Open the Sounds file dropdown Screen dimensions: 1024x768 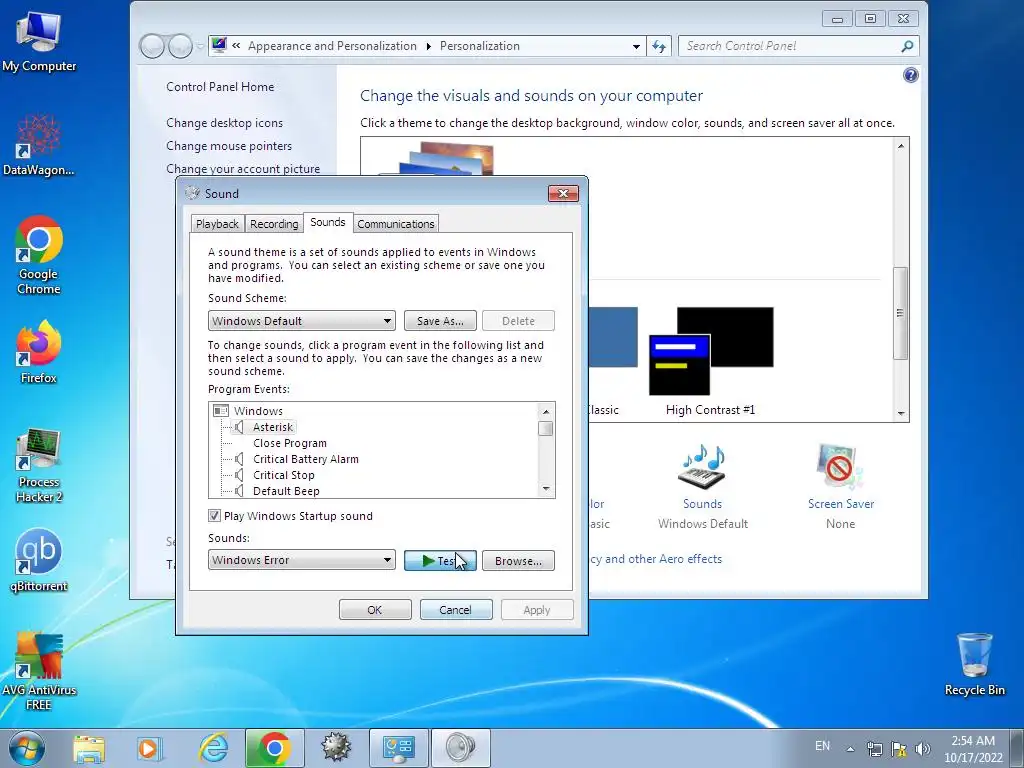pos(302,560)
